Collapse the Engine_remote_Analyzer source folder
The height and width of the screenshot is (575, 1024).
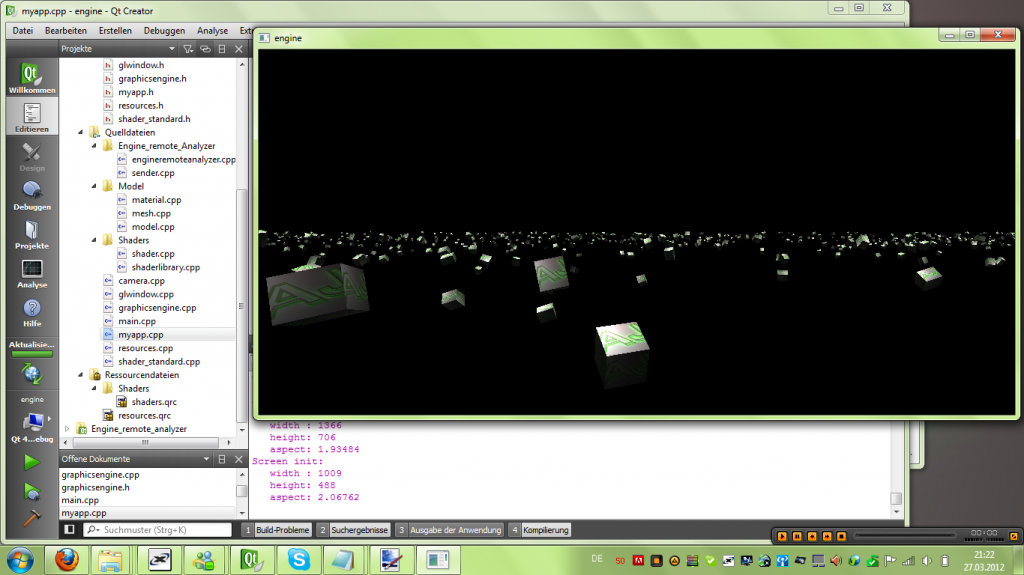tap(94, 146)
